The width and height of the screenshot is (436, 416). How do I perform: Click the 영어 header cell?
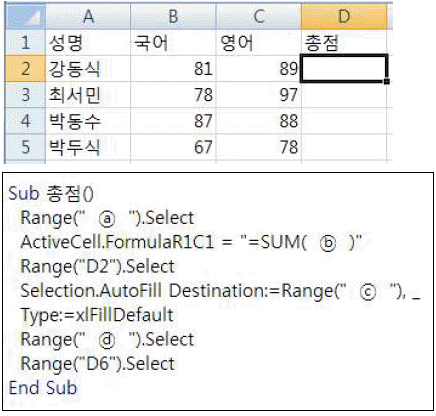(x=259, y=42)
